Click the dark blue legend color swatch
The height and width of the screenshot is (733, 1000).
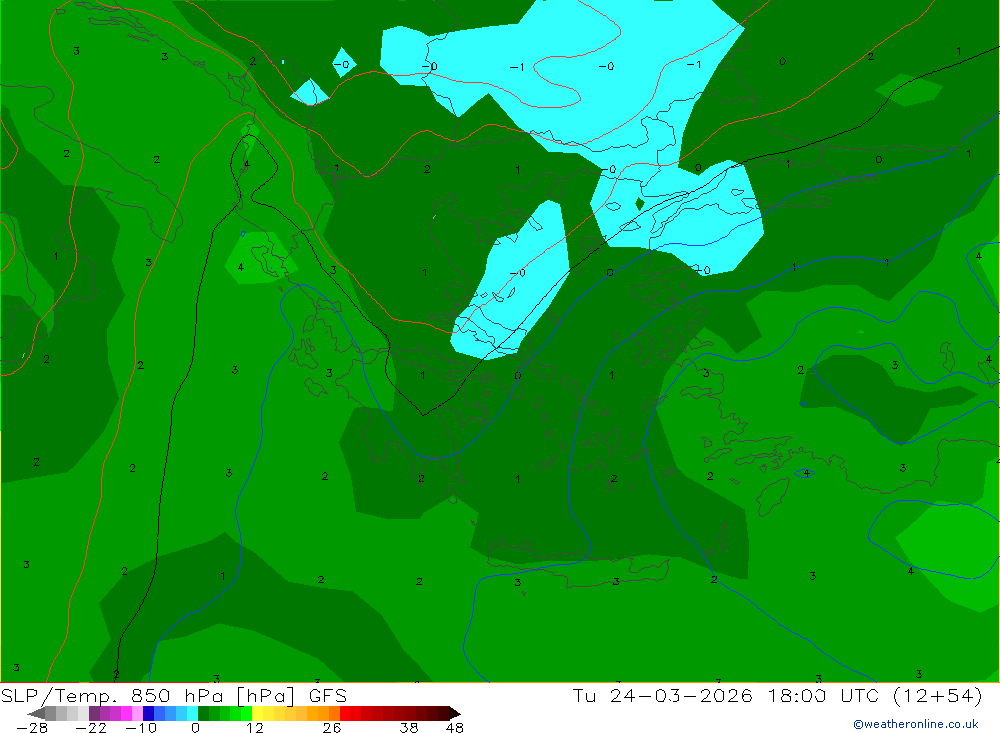click(148, 713)
